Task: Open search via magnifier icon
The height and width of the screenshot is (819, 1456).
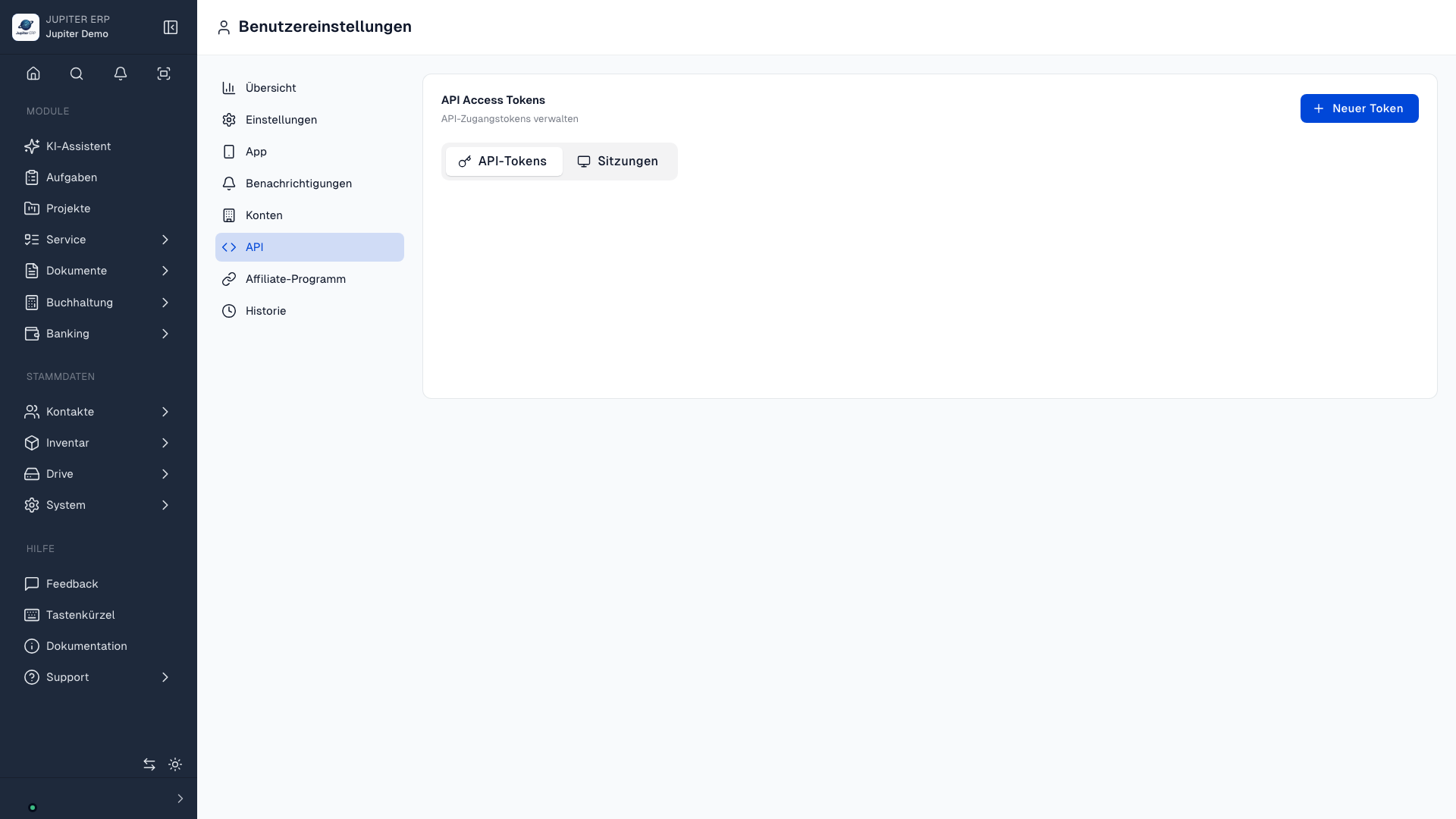Action: click(x=77, y=74)
